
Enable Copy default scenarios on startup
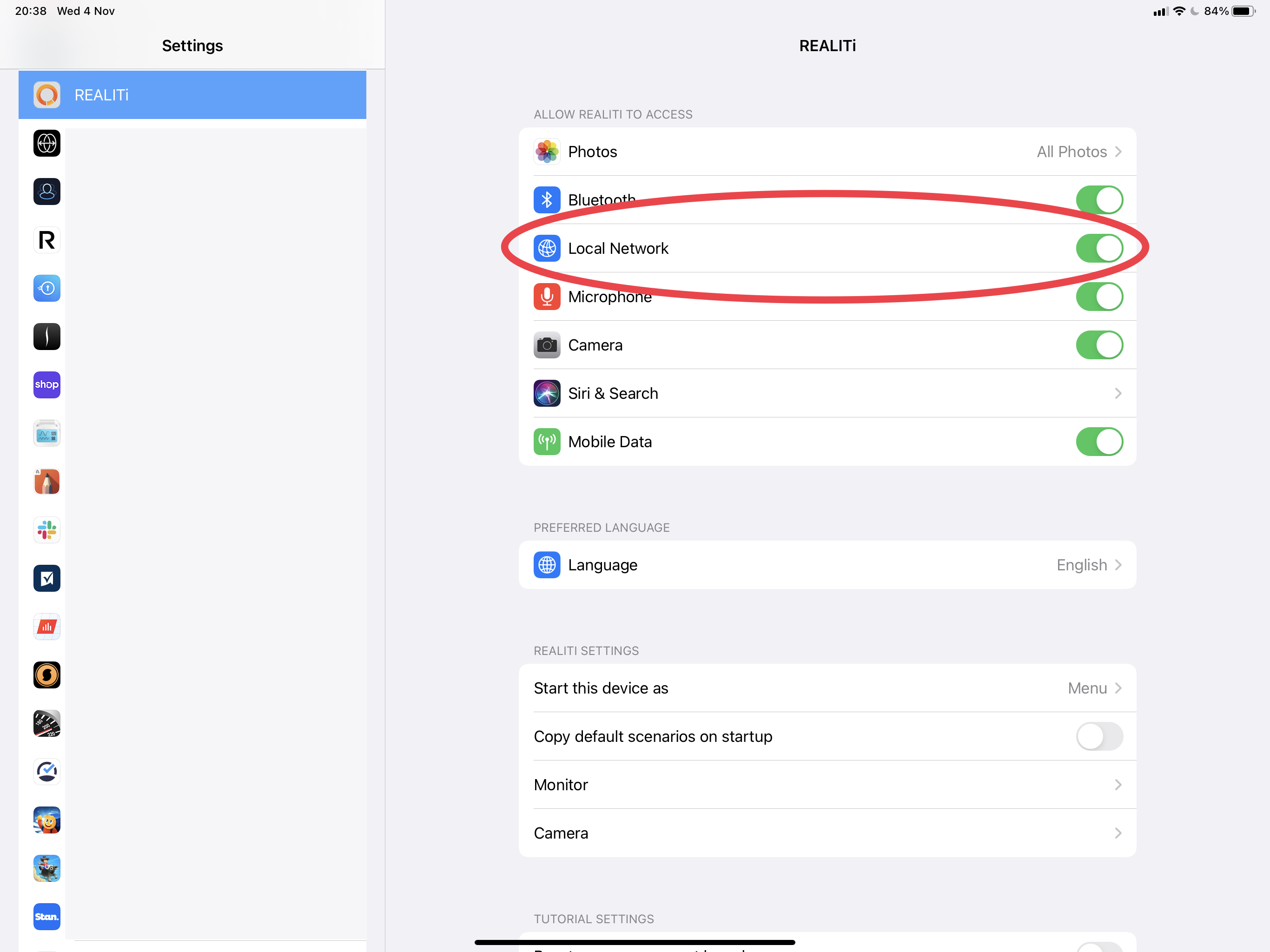coord(1099,736)
